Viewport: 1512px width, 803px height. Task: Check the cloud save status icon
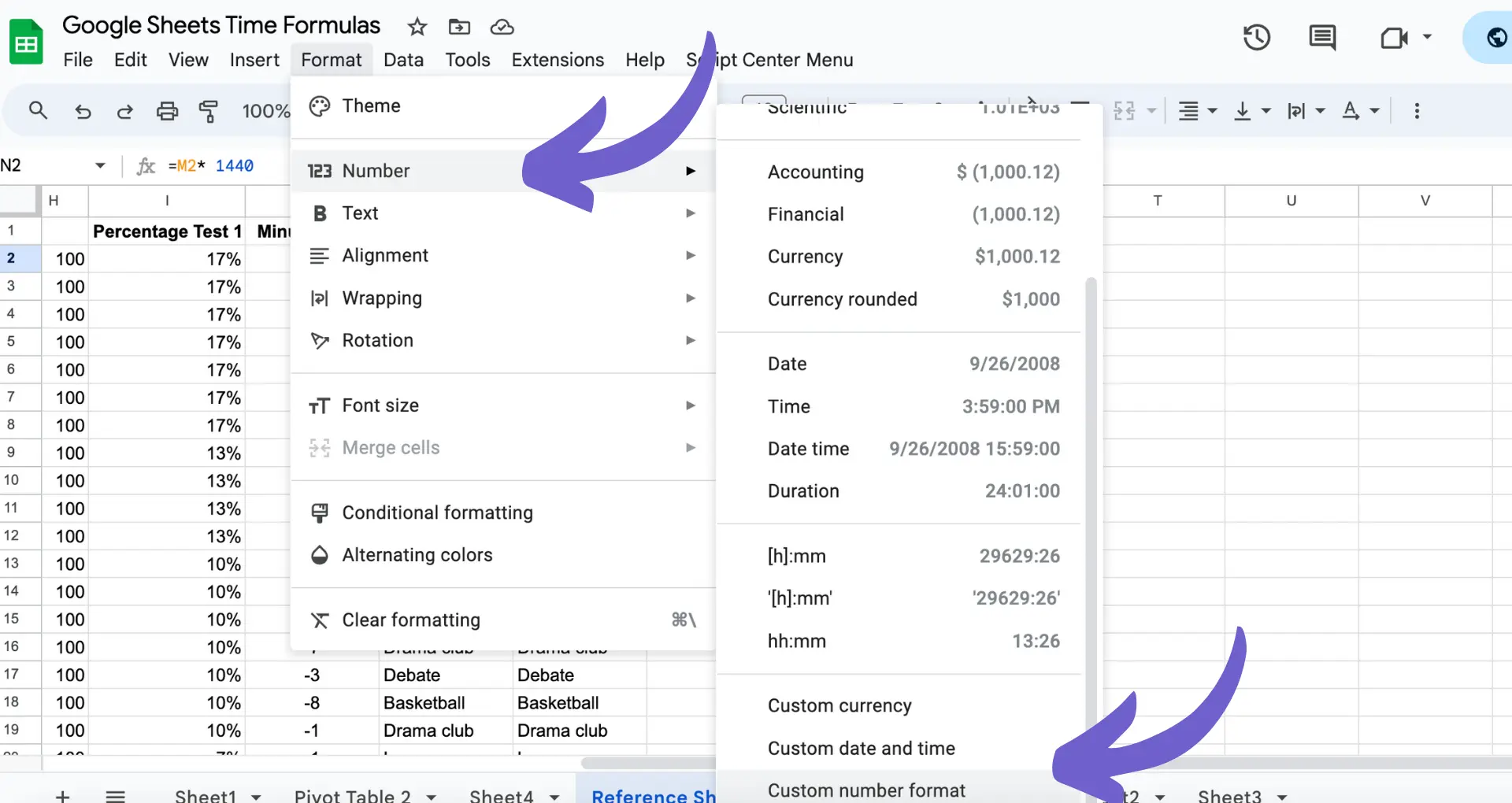tap(502, 27)
